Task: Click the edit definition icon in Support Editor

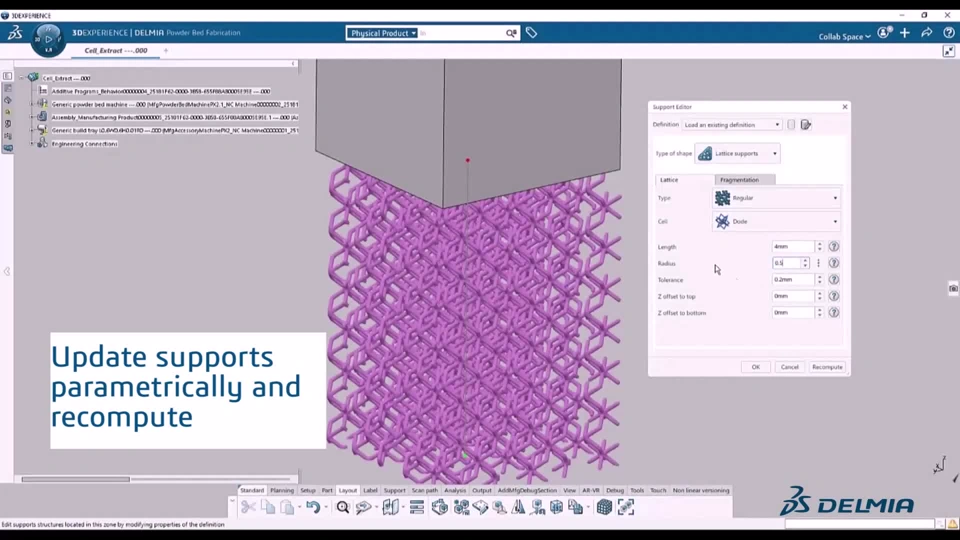Action: click(806, 125)
